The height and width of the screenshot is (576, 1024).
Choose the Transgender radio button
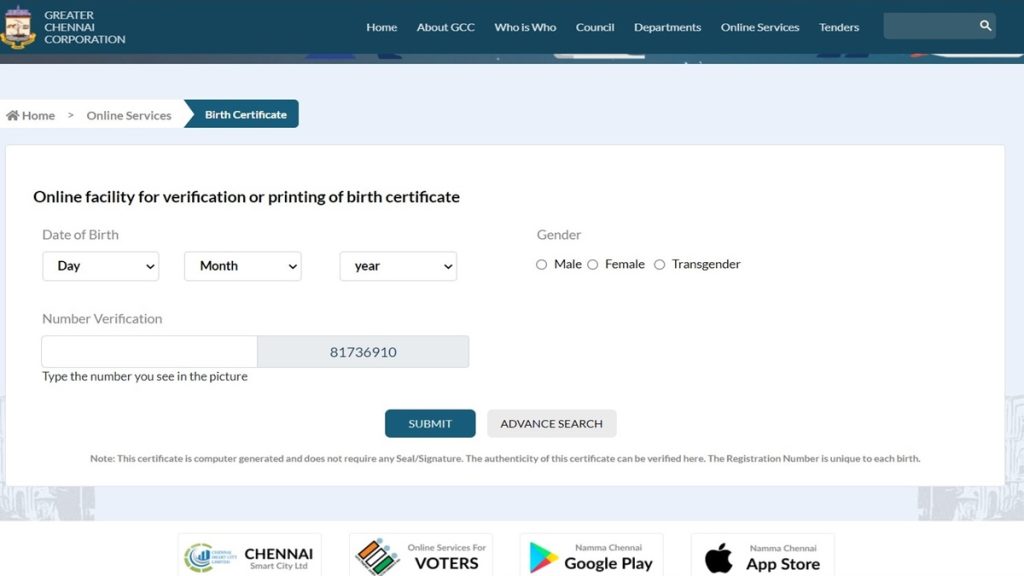[660, 264]
